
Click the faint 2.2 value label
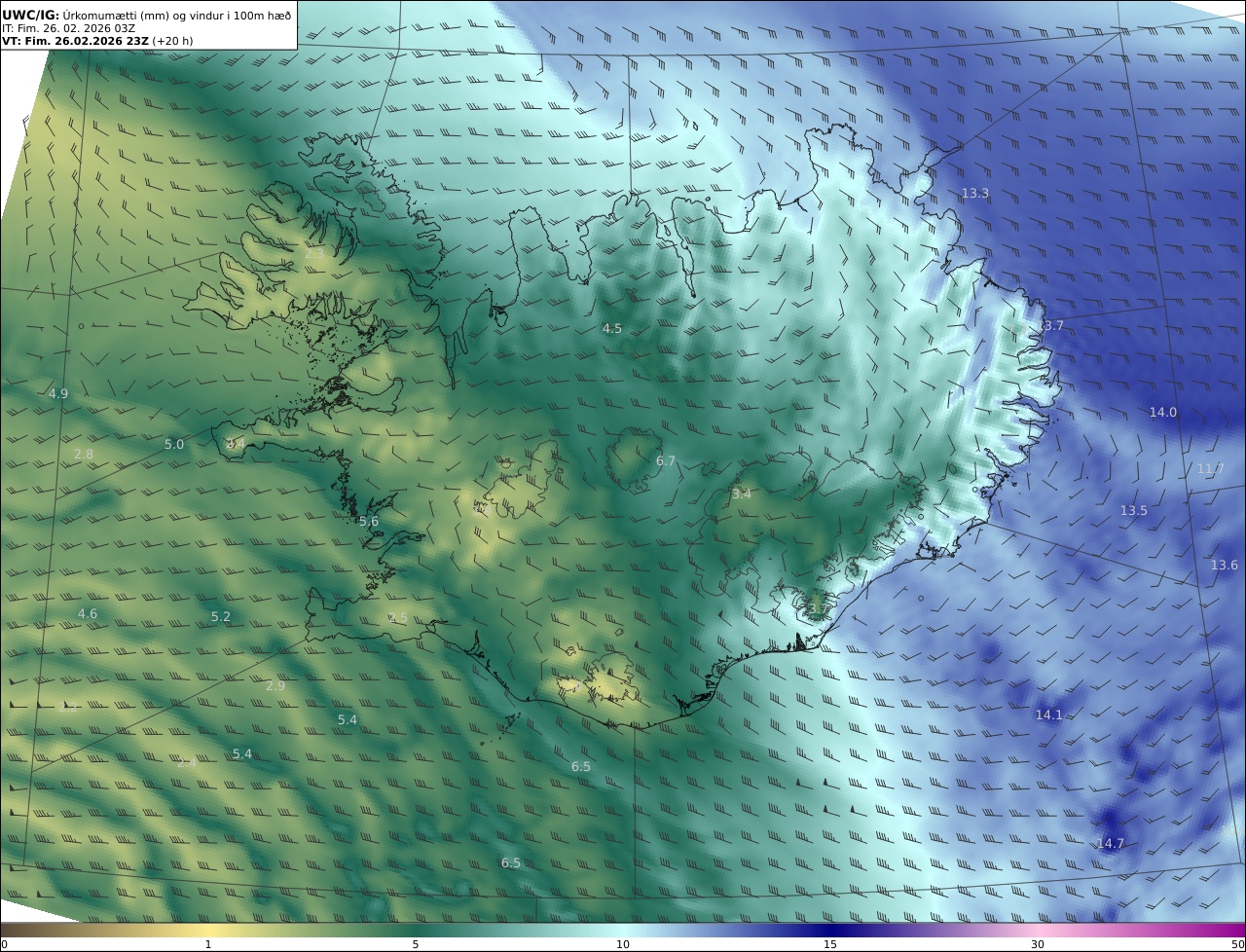click(67, 708)
